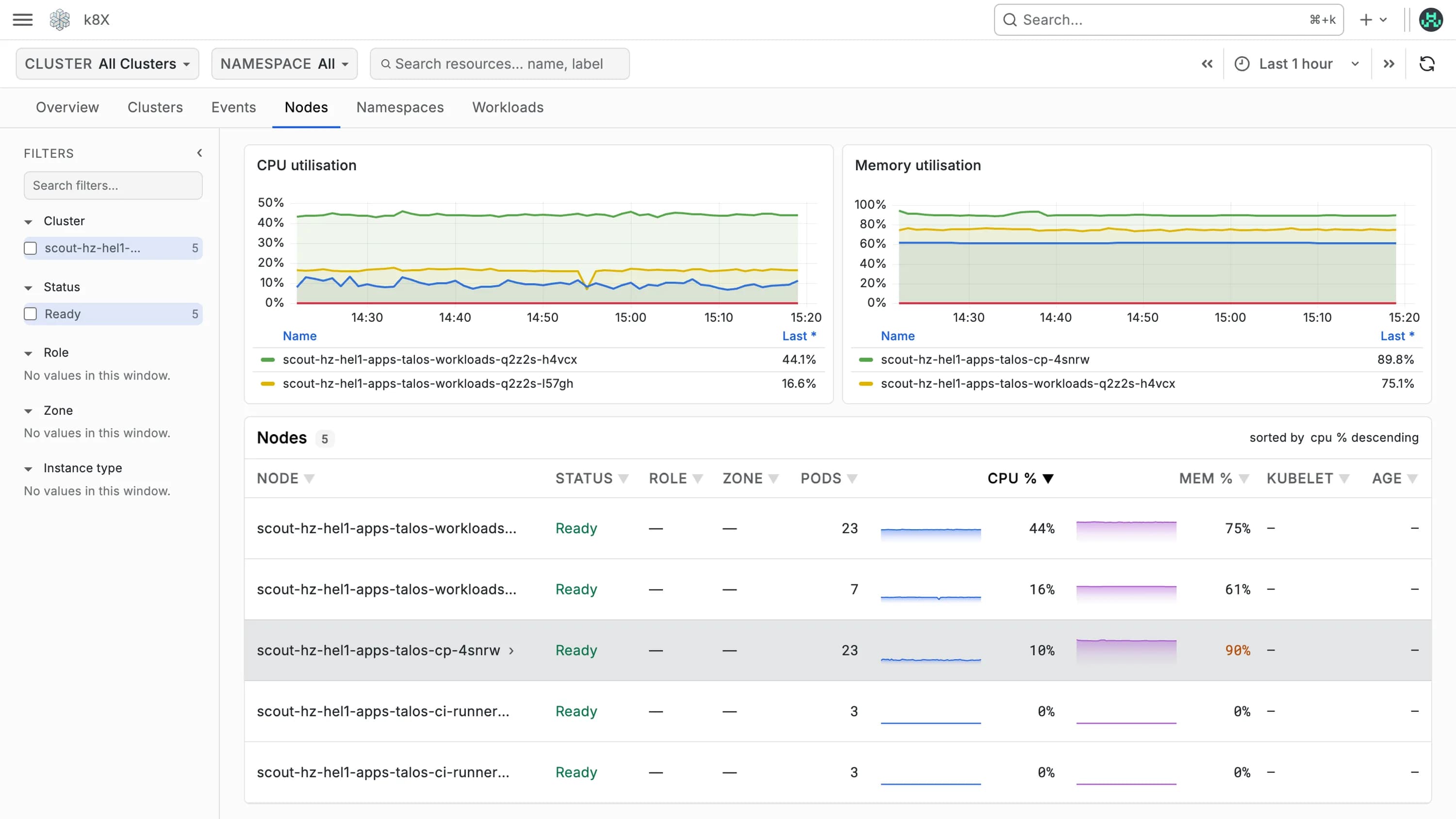Step time range backward with double chevron
This screenshot has height=819, width=1456.
(x=1207, y=64)
